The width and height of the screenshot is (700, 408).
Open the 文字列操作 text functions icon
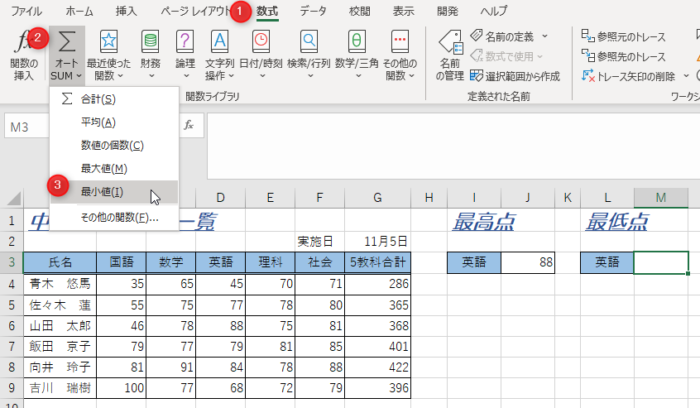click(x=221, y=43)
